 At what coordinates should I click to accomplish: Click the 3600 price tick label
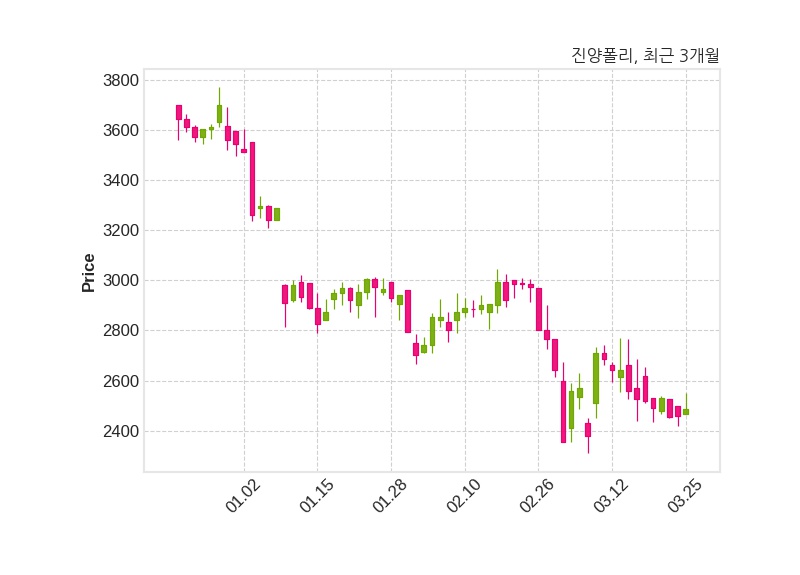pos(121,130)
